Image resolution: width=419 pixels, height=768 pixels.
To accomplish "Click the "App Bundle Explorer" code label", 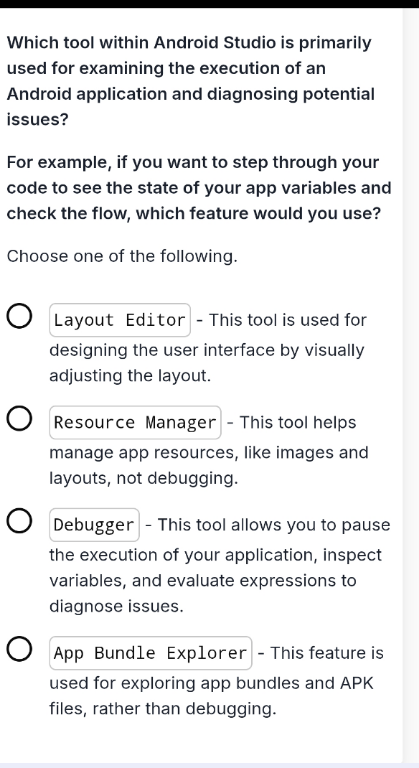I will 150,653.
